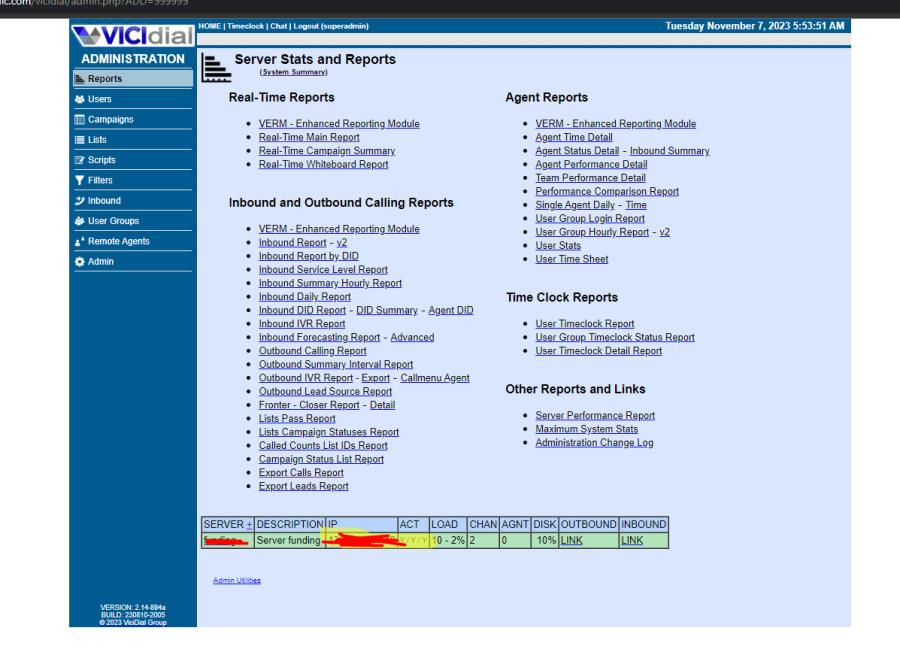The width and height of the screenshot is (900, 658).
Task: Open Advanced forecasting report link
Action: [x=412, y=338]
